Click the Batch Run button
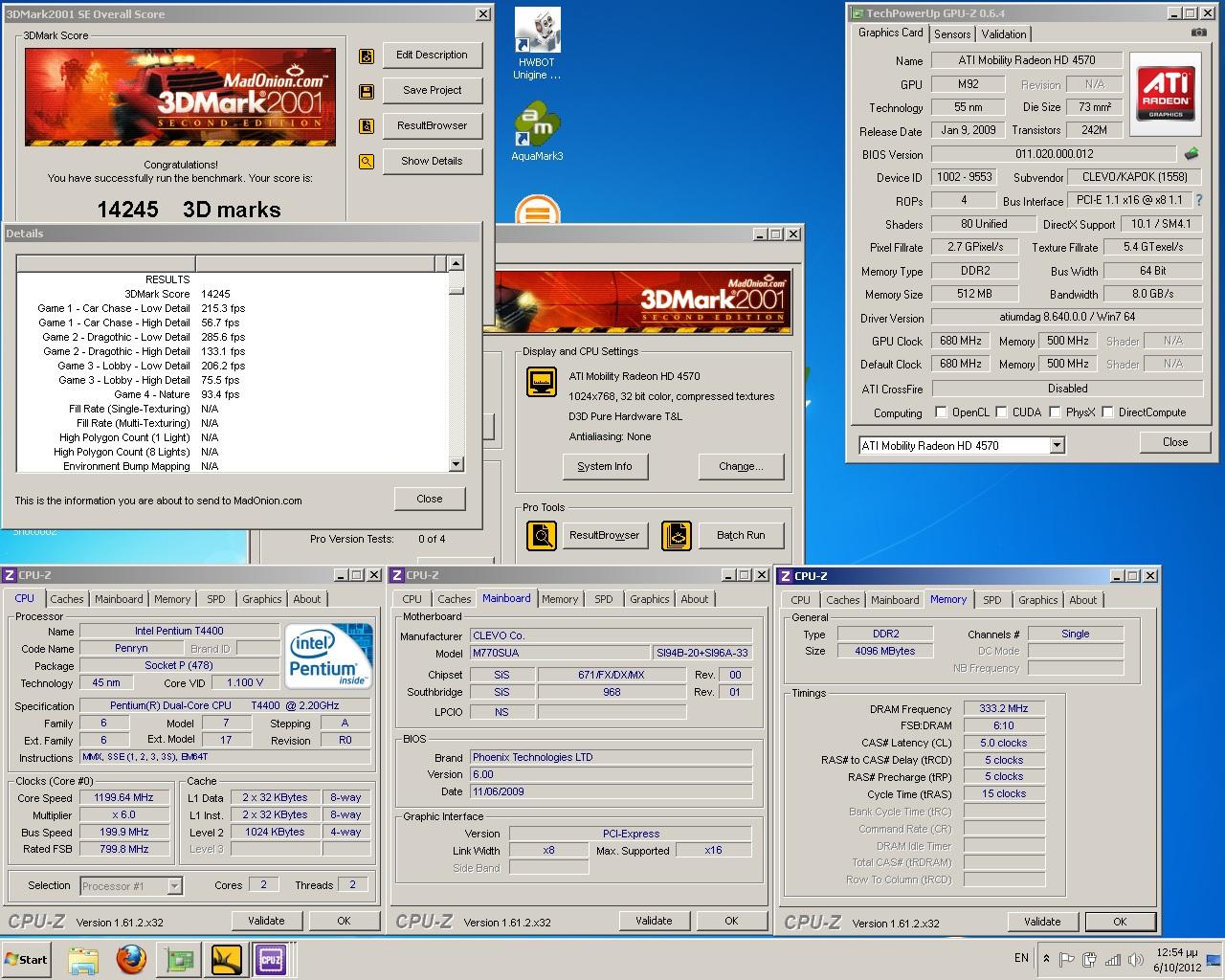The width and height of the screenshot is (1225, 980). pos(742,536)
